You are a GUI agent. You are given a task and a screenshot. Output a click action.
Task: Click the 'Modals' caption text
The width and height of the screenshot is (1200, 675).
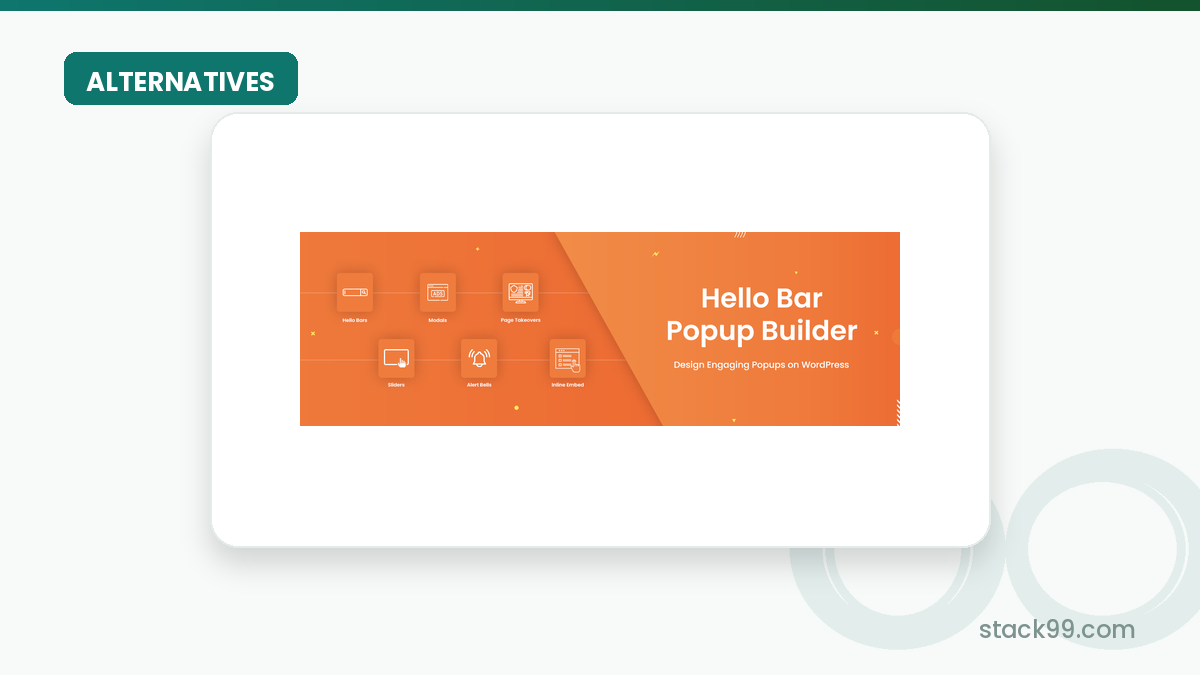coord(438,320)
